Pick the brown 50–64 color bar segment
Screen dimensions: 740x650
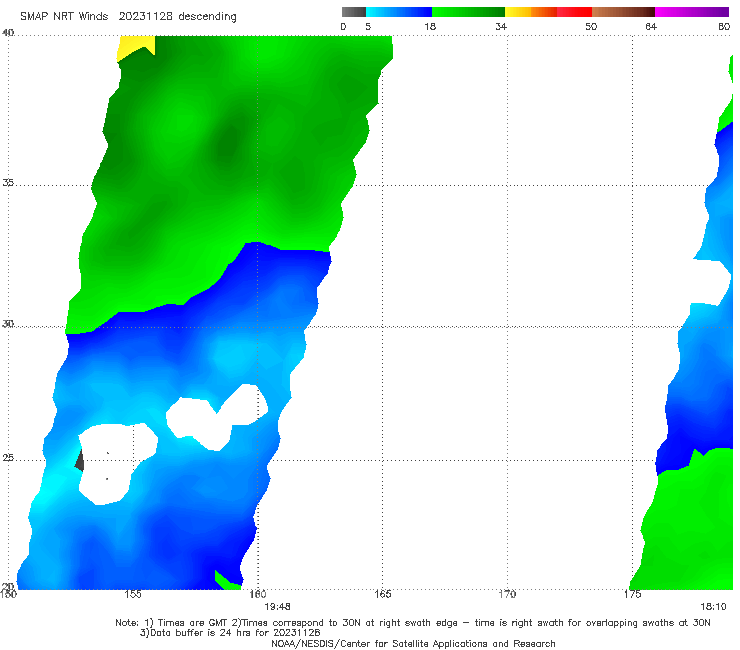pos(623,12)
